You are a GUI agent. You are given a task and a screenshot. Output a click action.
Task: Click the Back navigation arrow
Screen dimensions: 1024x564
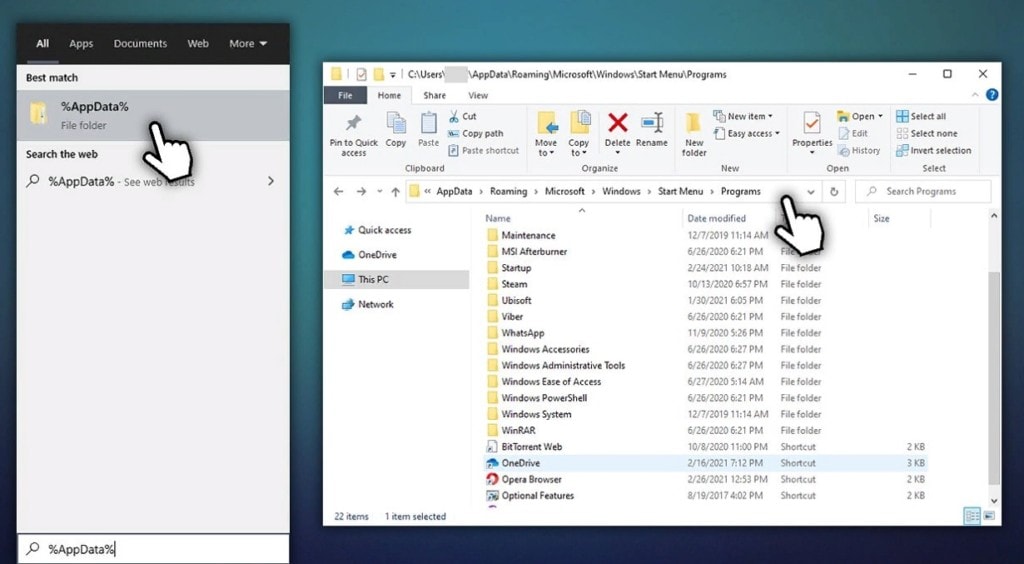click(x=338, y=191)
